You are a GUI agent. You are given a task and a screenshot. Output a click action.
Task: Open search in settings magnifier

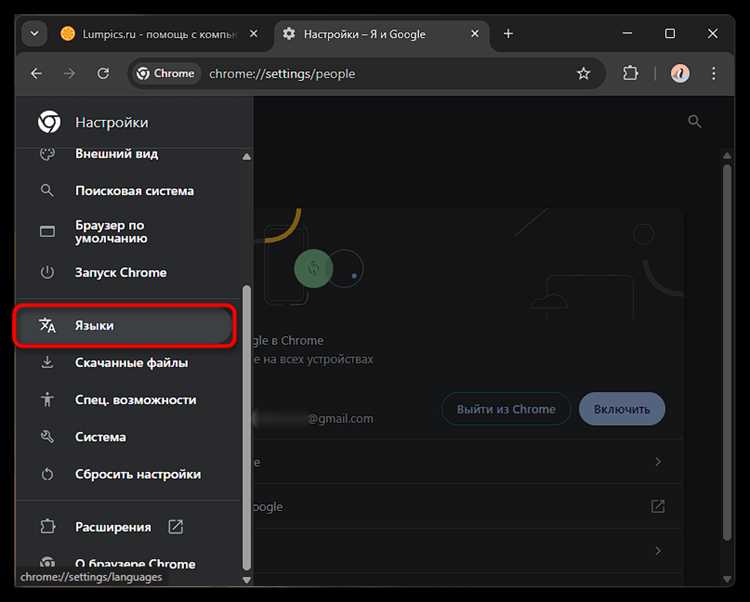695,121
